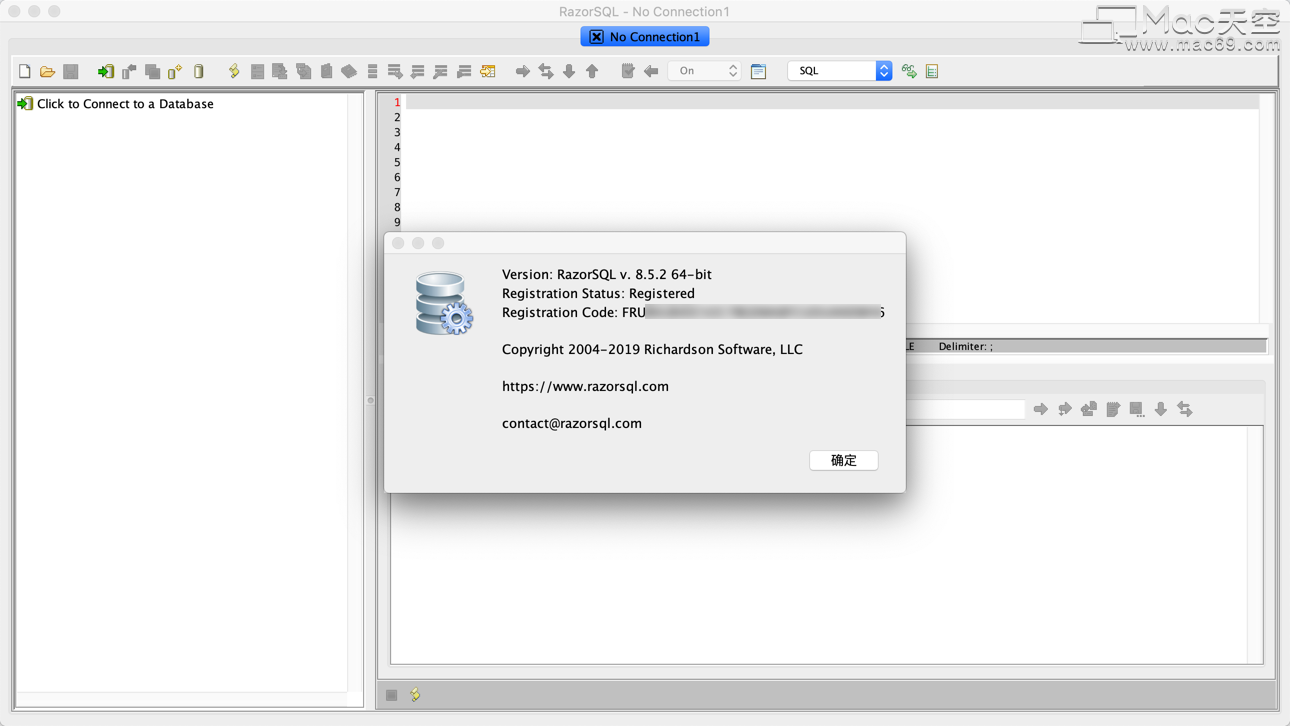Click the overlapping gray squares toolbar icon
Screen dimensions: 1290x726
[x=152, y=71]
